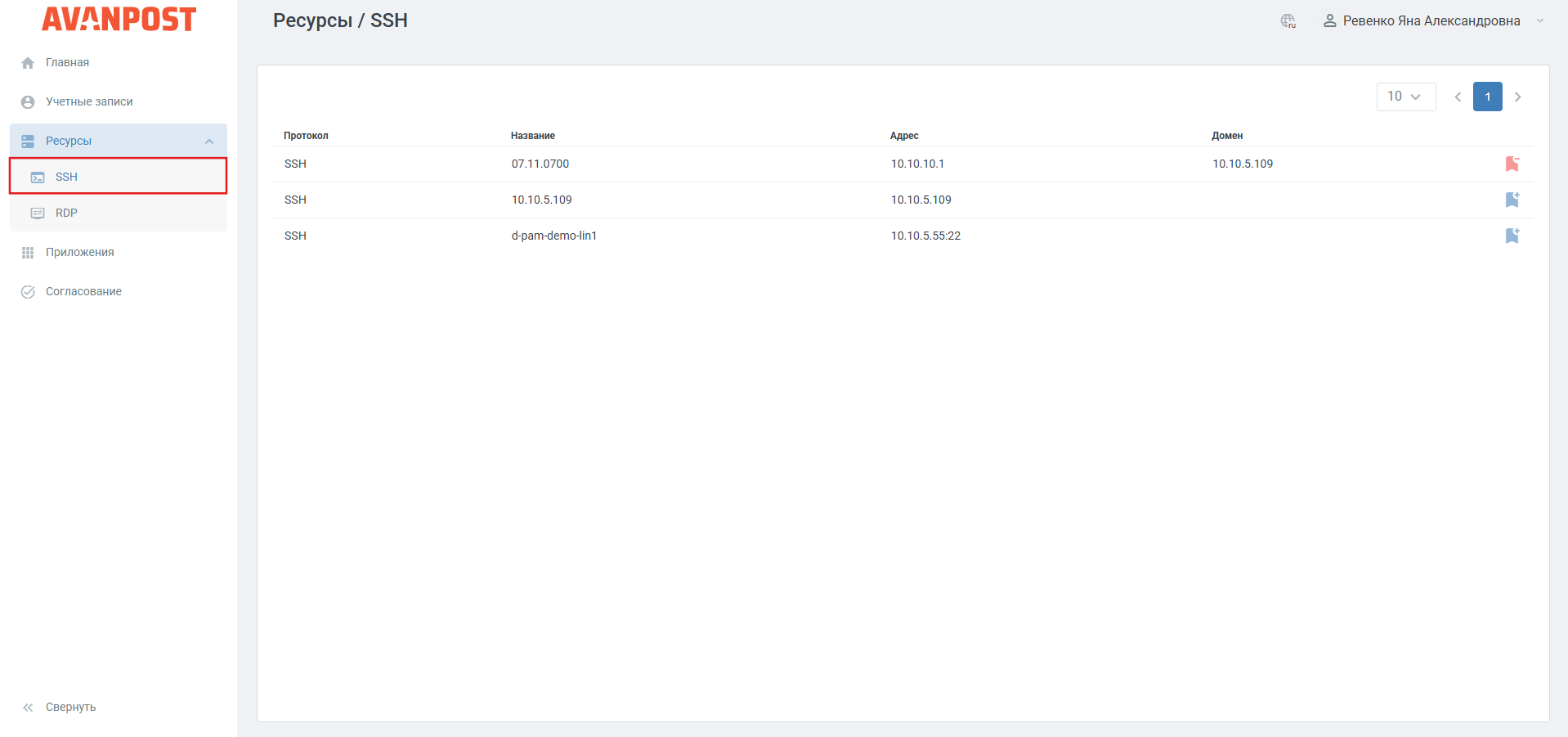Click the user profile icon
This screenshot has width=1568, height=737.
(x=1330, y=20)
